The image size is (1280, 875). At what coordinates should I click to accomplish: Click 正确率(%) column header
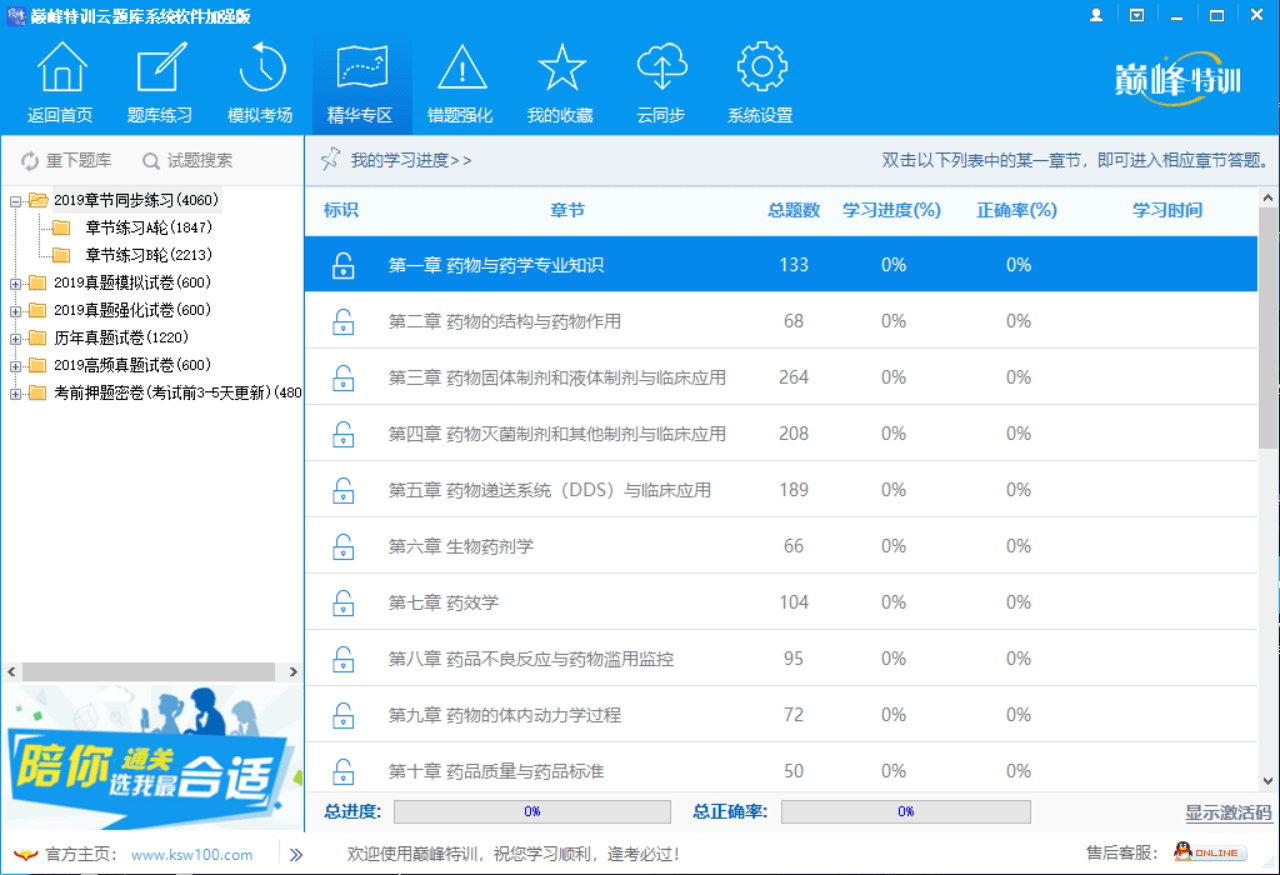tap(1017, 210)
